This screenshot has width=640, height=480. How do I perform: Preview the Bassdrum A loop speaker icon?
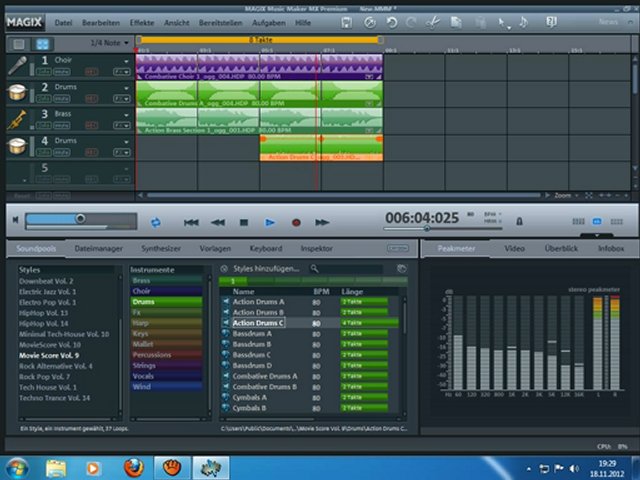point(225,334)
